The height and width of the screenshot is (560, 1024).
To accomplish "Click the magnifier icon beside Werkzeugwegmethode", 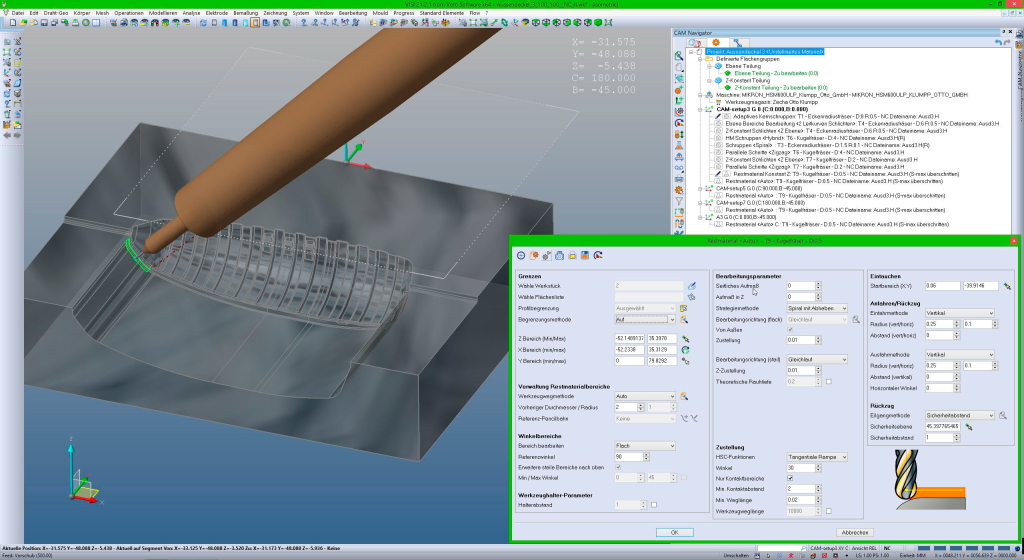I will click(x=684, y=396).
